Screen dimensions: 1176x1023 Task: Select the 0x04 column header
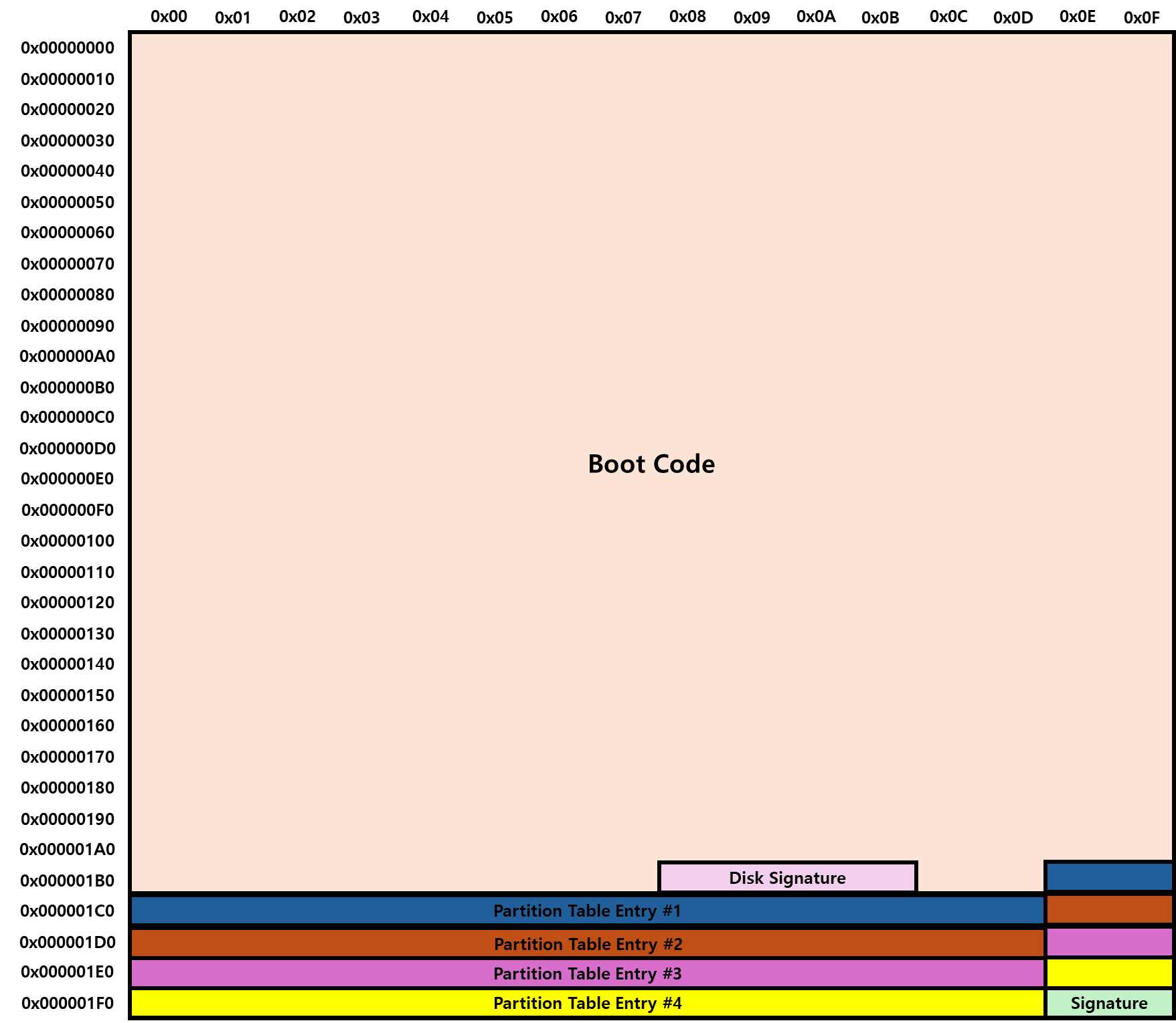coord(430,17)
